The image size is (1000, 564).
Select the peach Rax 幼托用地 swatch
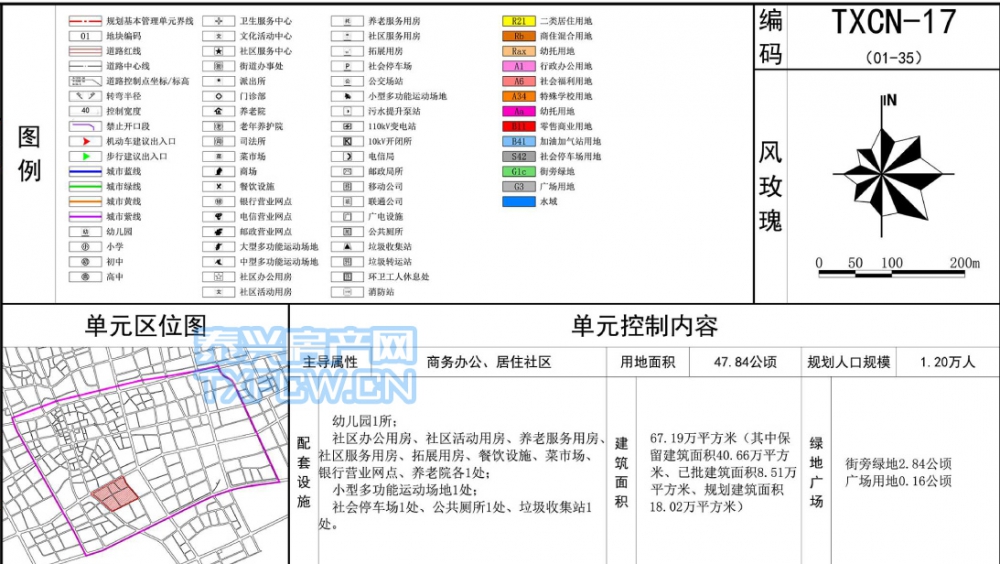[x=519, y=51]
